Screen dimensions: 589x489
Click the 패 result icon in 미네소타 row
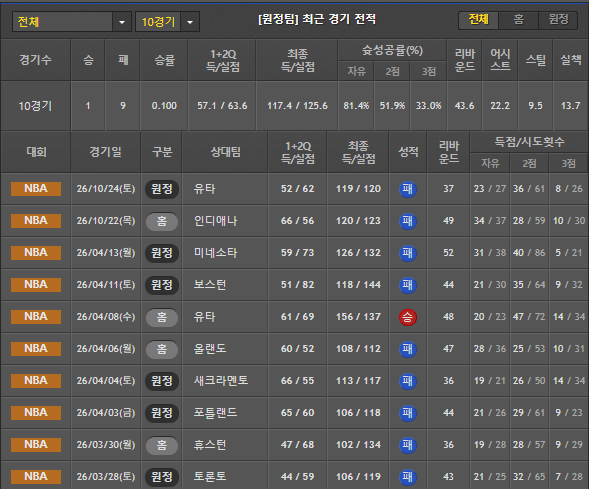[408, 253]
